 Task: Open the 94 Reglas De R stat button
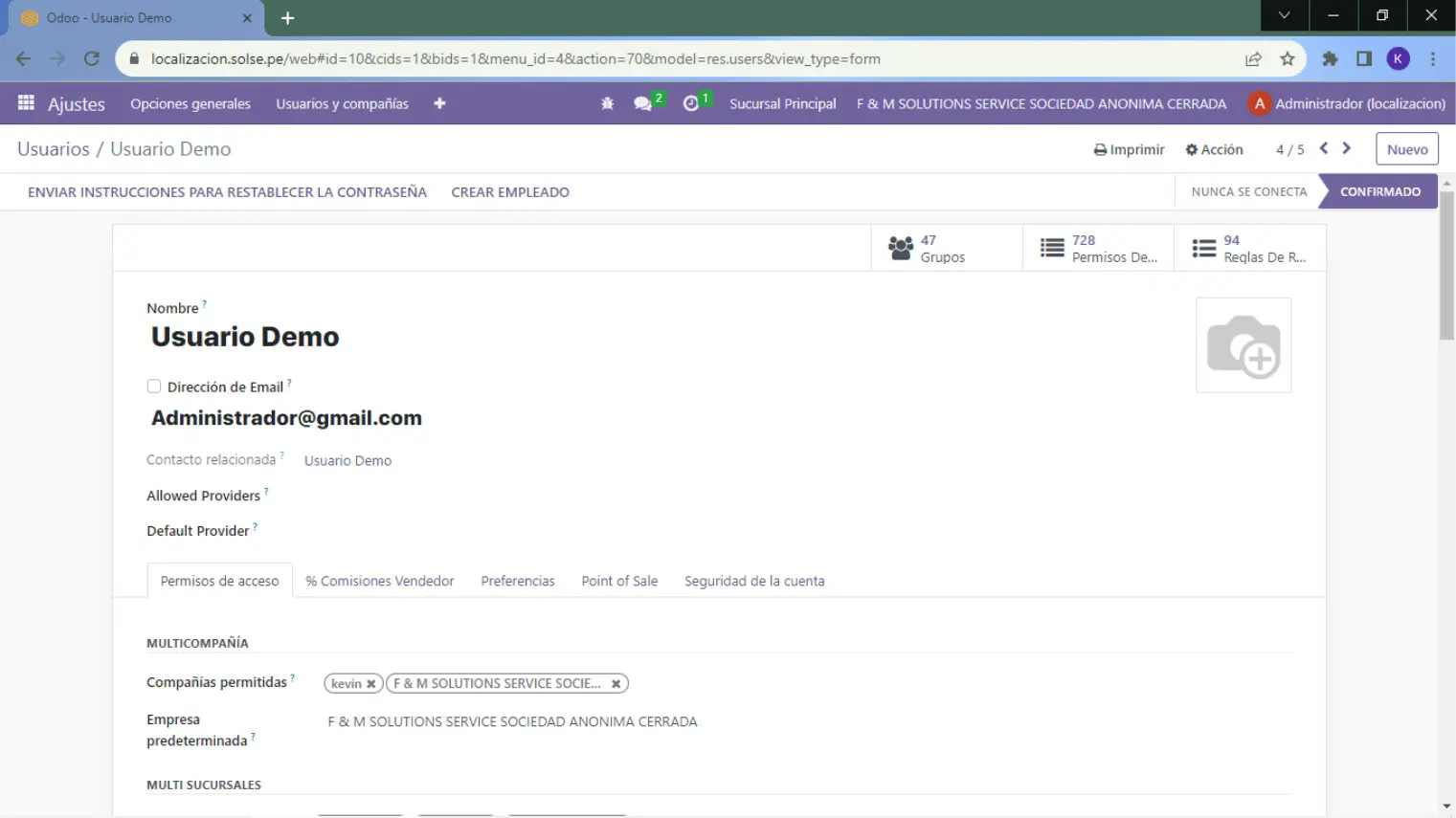pos(1249,248)
